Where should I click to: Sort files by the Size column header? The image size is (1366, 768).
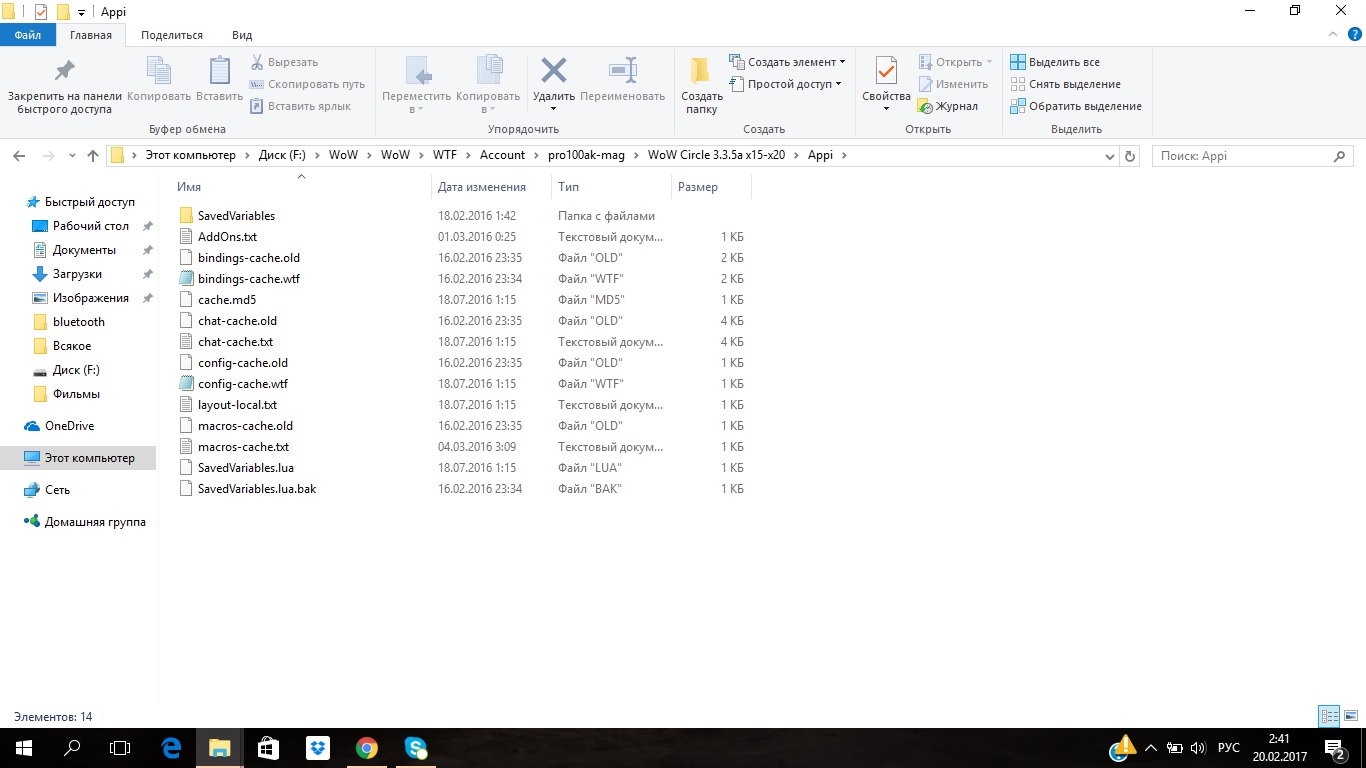pos(698,187)
